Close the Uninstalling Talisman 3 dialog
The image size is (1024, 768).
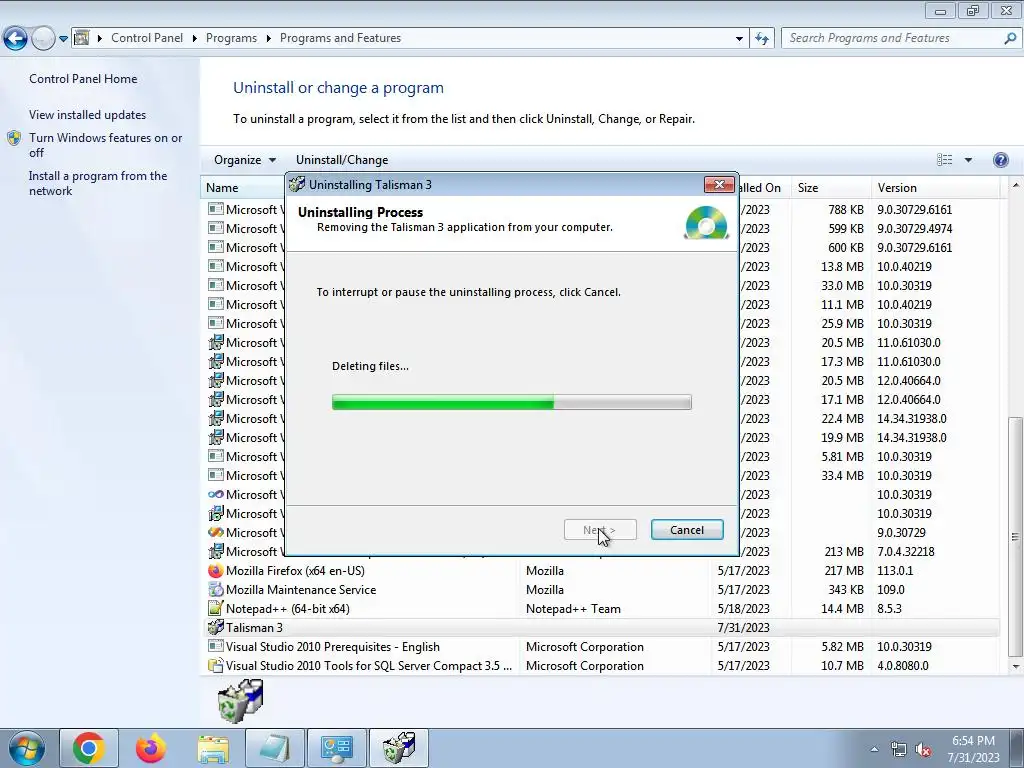719,185
